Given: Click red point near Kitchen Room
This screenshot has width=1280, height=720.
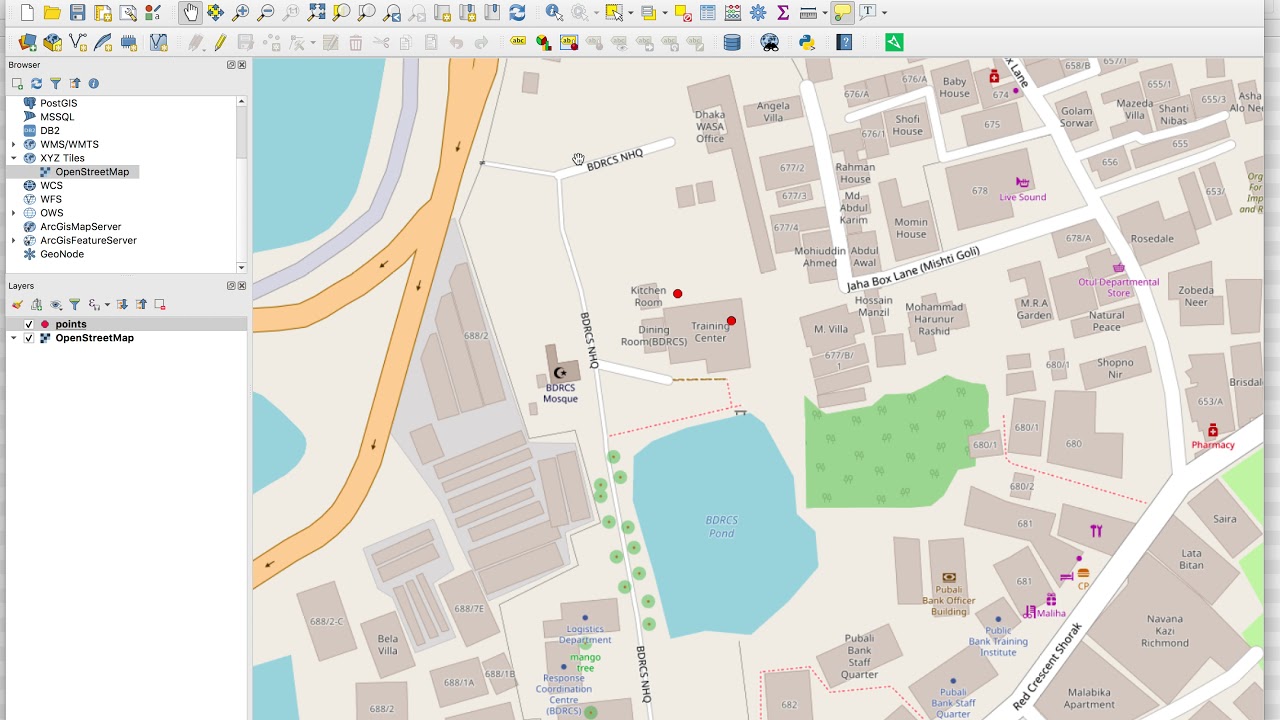Looking at the screenshot, I should click(678, 293).
